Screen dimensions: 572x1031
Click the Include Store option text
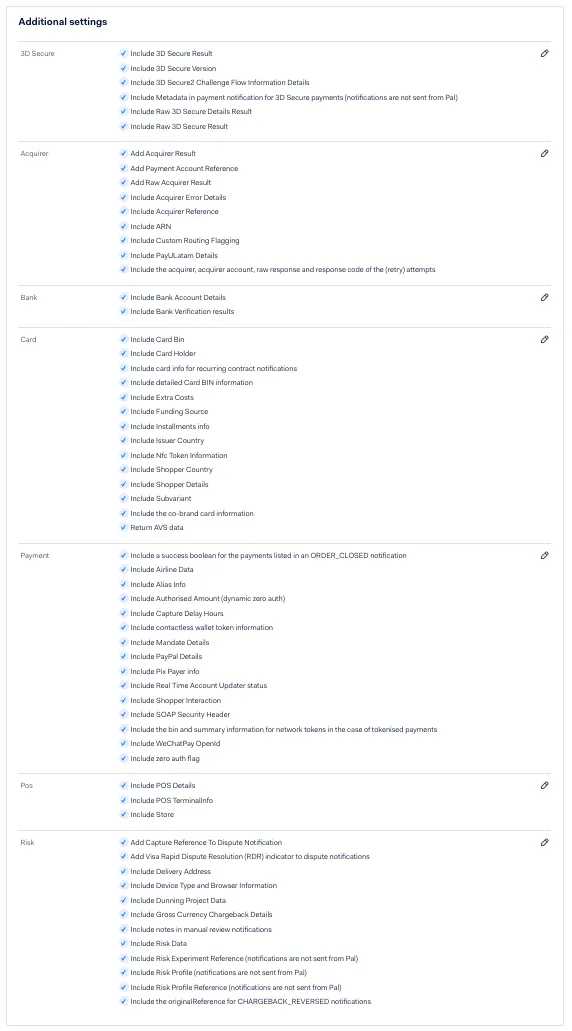[x=152, y=815]
